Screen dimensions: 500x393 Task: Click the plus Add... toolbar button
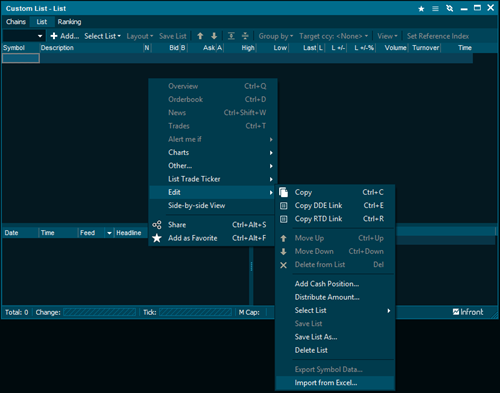(x=65, y=36)
